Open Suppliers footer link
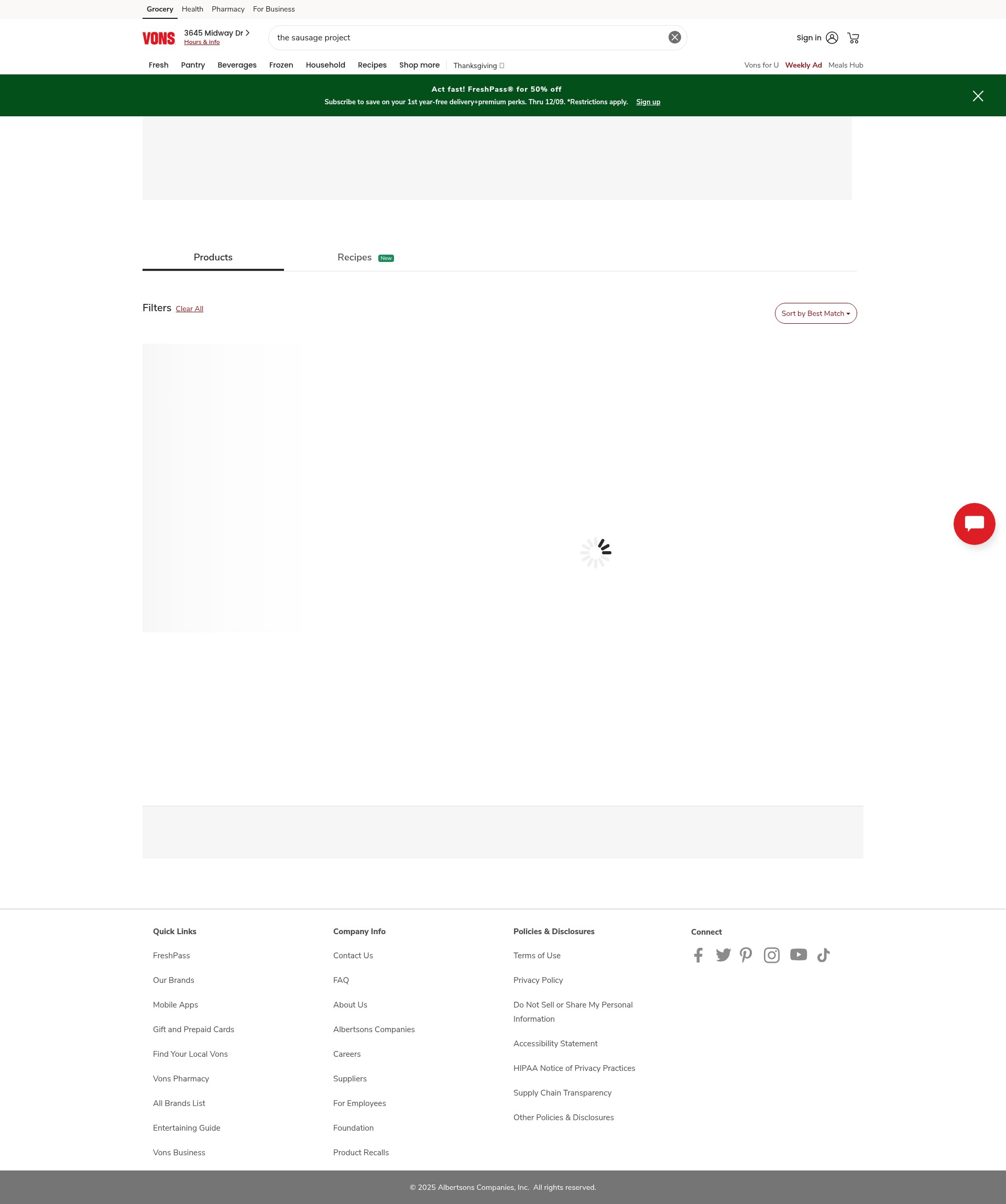This screenshot has width=1006, height=1204. (x=349, y=1078)
